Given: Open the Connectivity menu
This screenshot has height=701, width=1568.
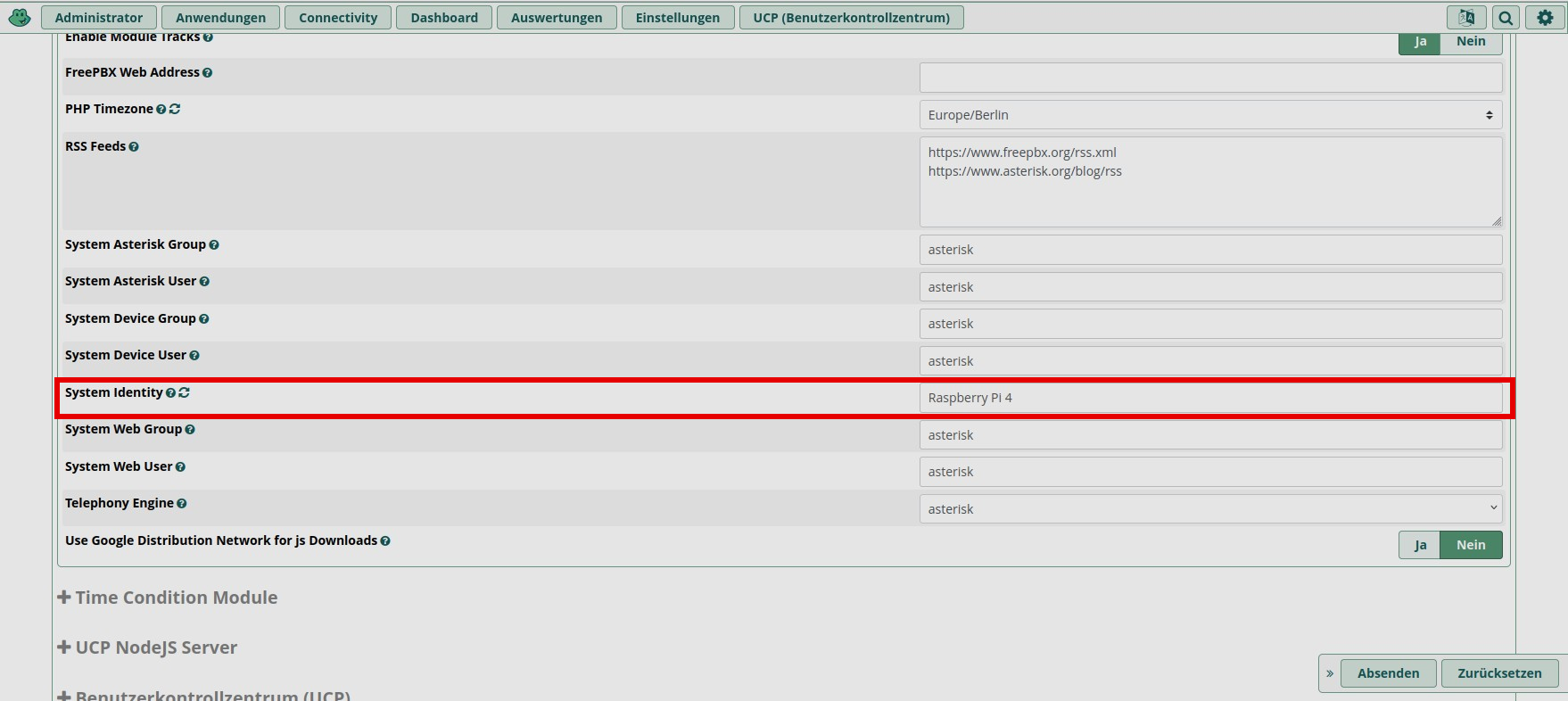Looking at the screenshot, I should [x=338, y=18].
